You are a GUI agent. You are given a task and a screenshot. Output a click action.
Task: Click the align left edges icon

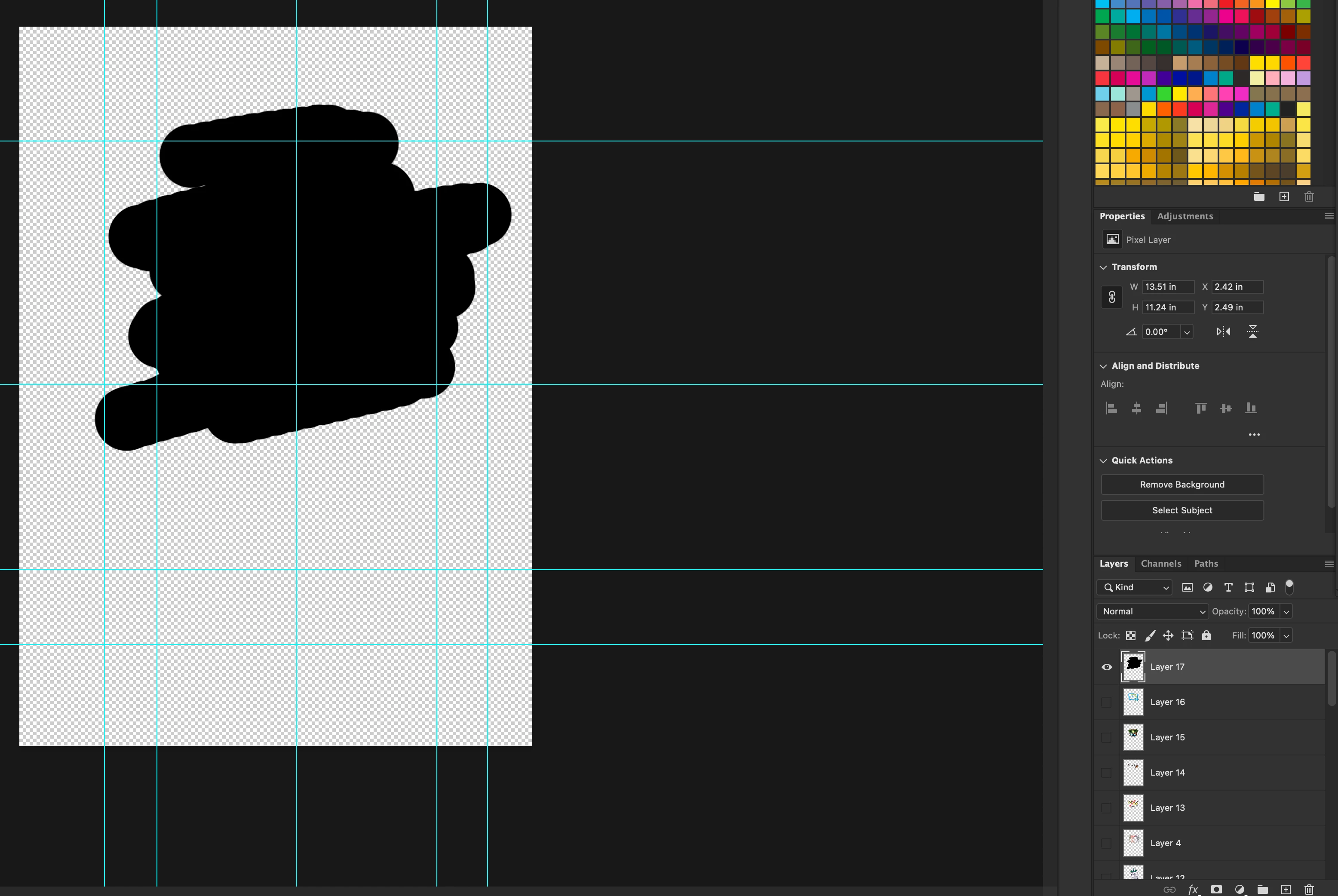click(1111, 408)
